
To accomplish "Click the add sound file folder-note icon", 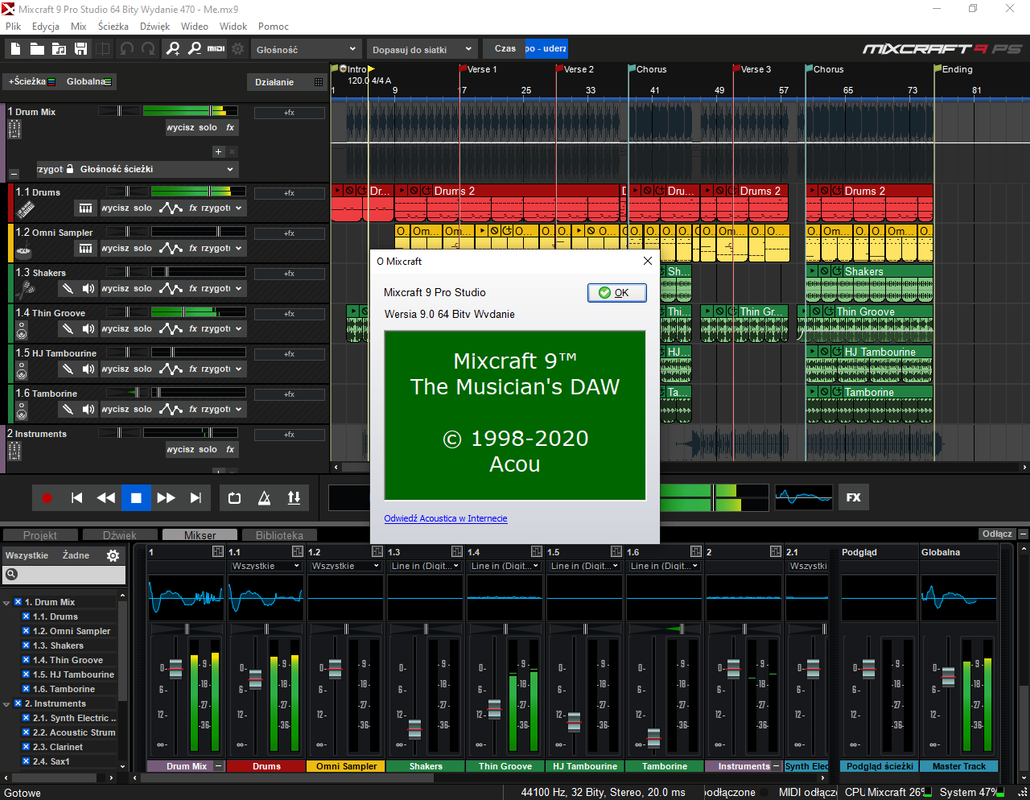I will pos(59,49).
